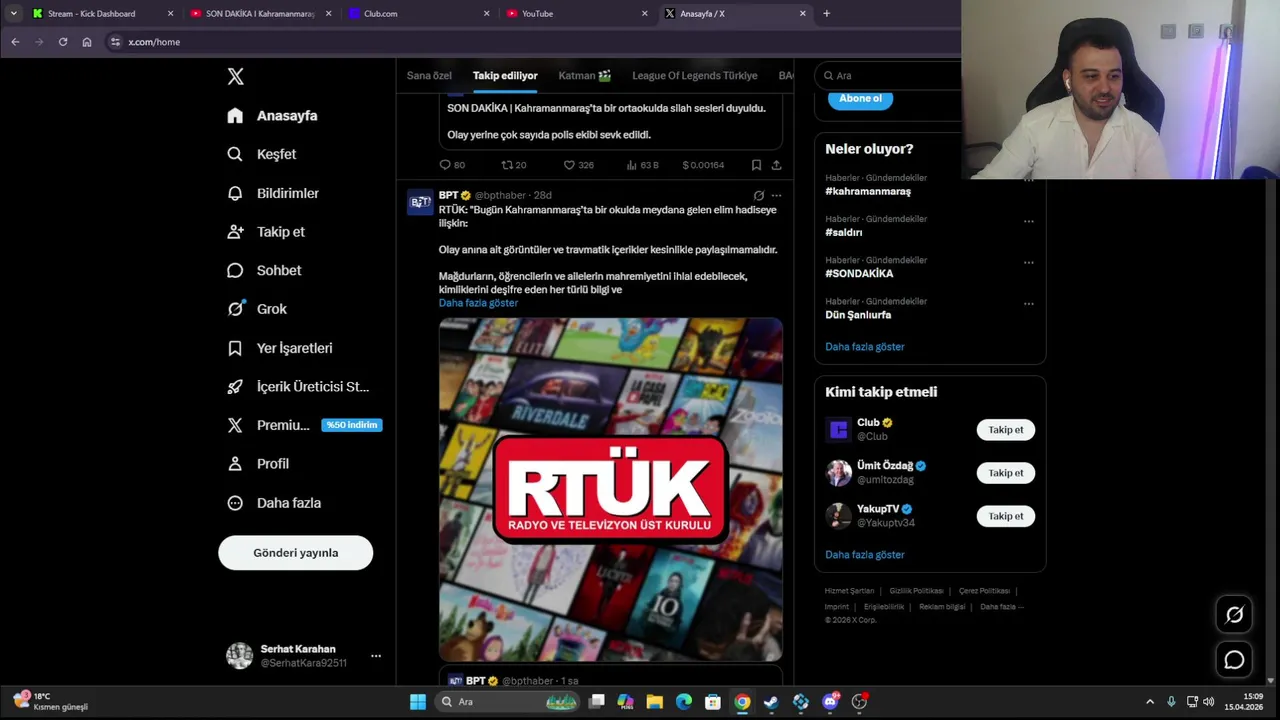Screen dimensions: 1280x720
Task: Share the SON DAKİKA post
Action: click(776, 165)
